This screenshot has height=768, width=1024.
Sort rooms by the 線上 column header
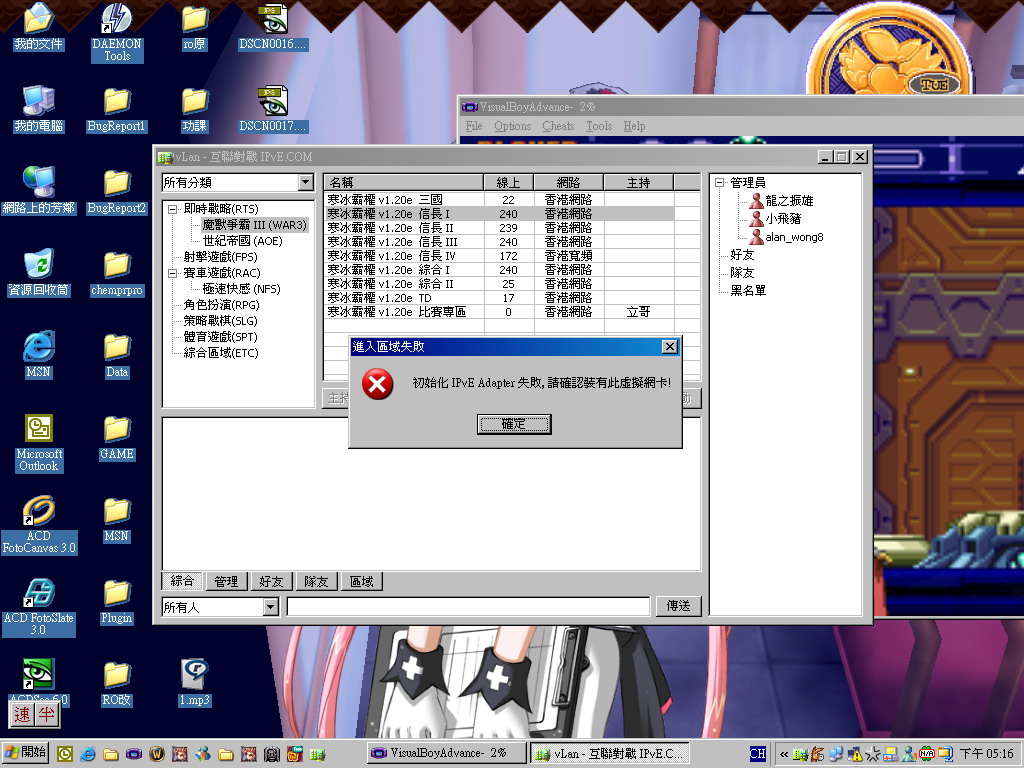coord(509,182)
